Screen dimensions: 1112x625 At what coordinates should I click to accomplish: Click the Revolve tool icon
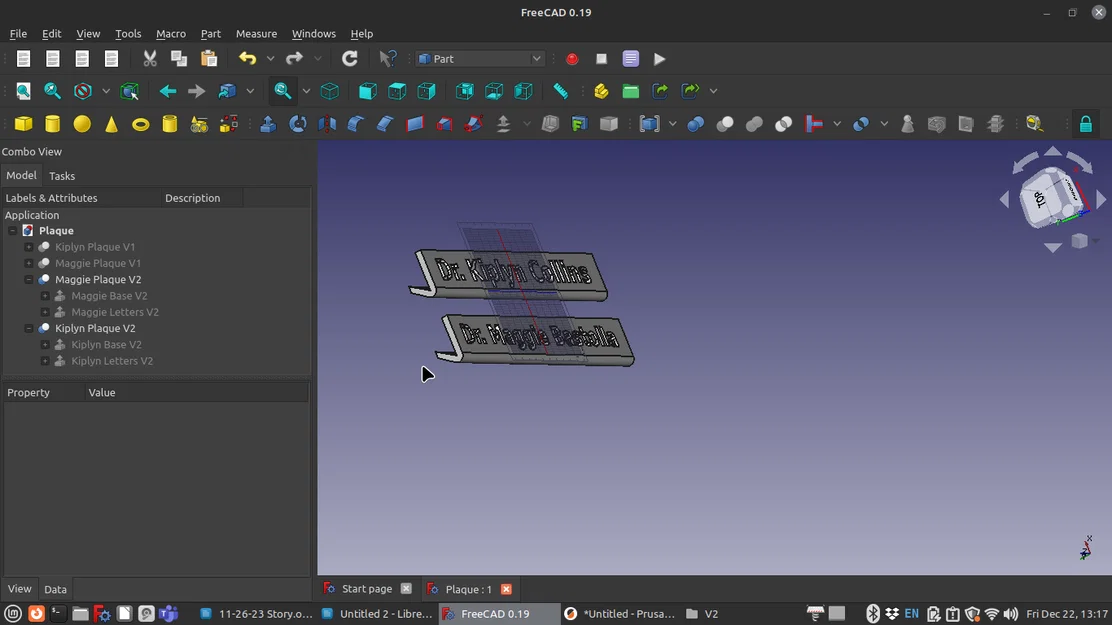298,124
